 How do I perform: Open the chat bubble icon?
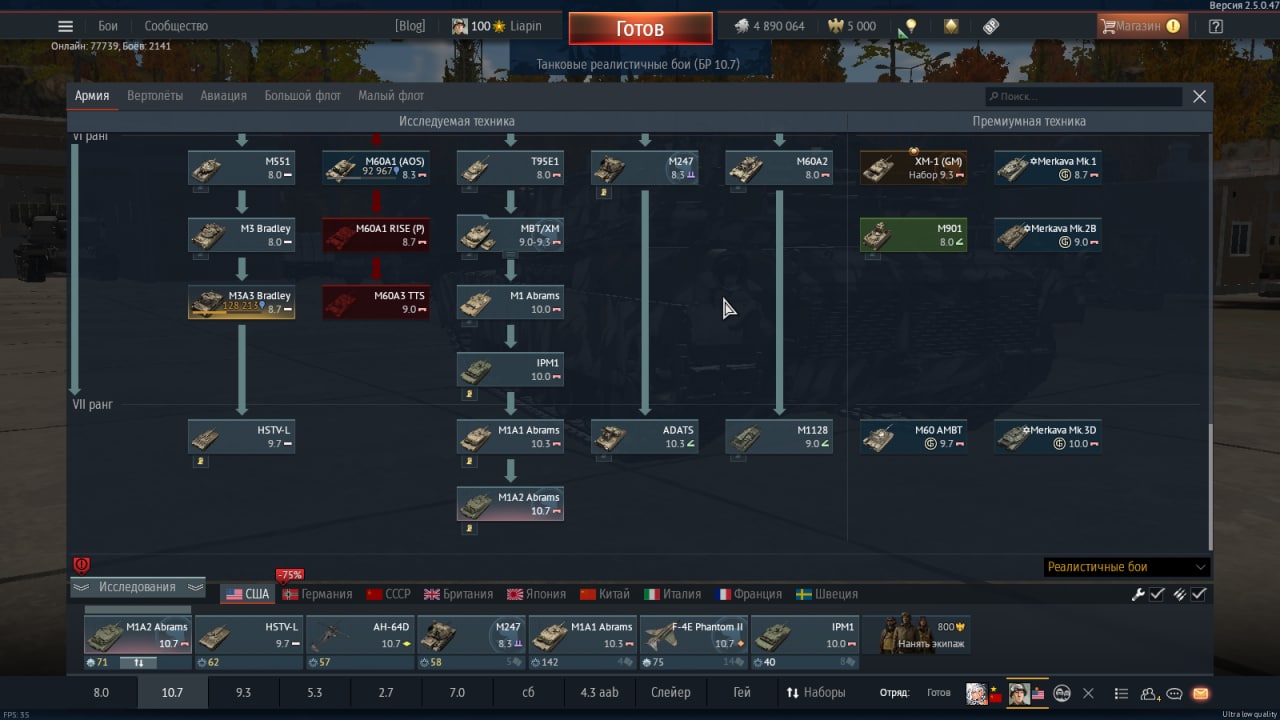(1175, 693)
